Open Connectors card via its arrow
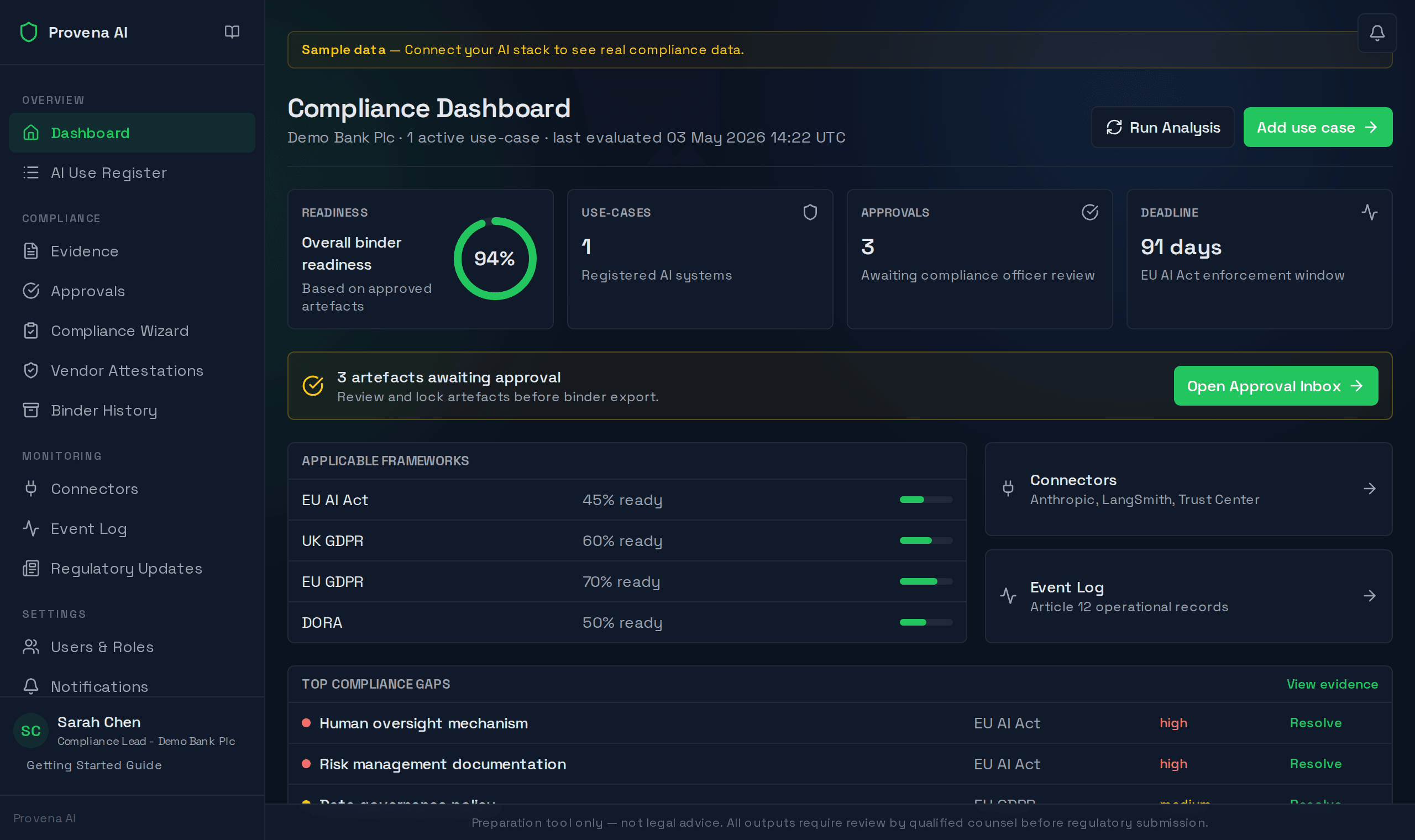 tap(1369, 489)
